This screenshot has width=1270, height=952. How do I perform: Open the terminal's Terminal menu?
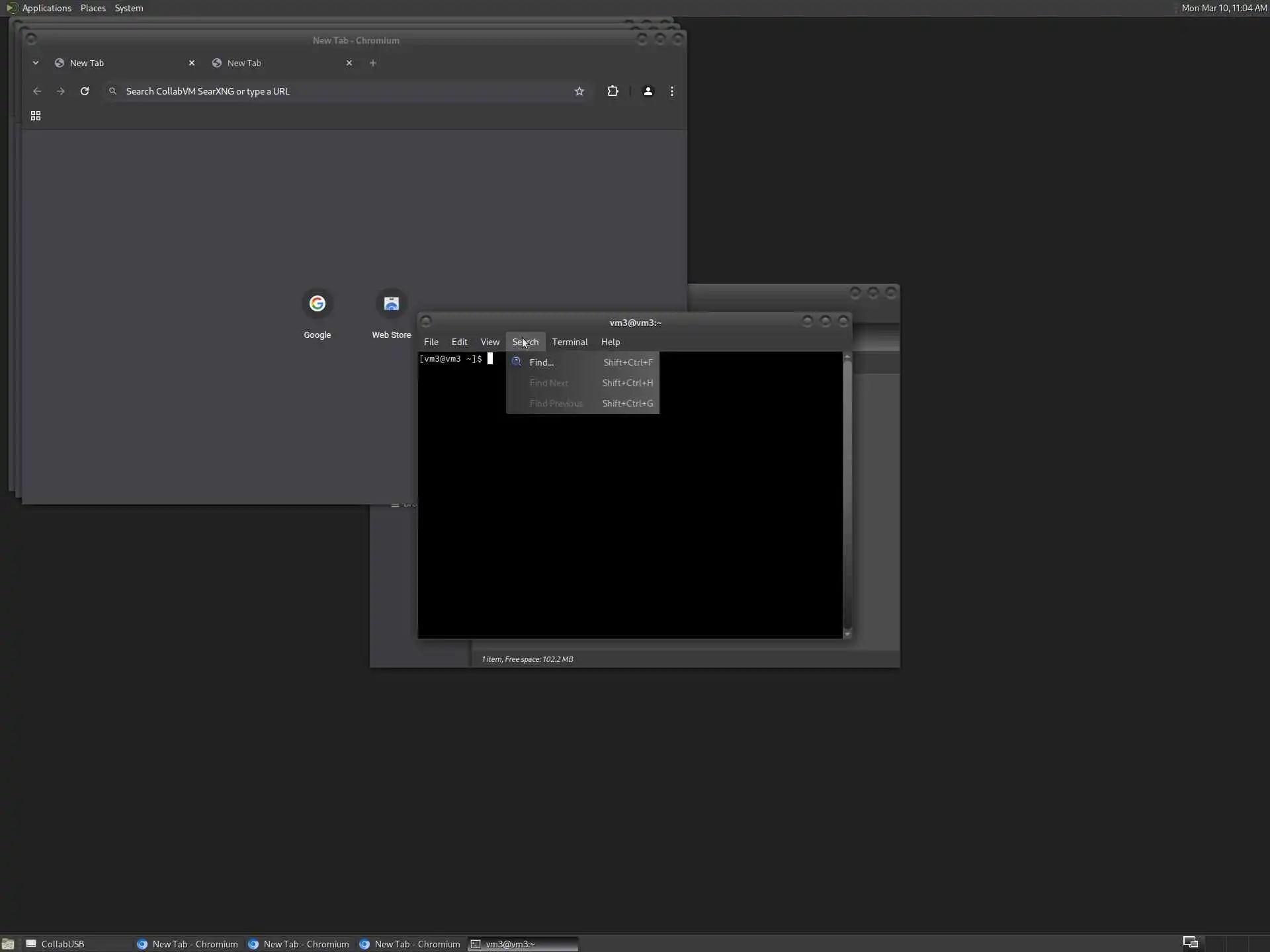pos(570,342)
